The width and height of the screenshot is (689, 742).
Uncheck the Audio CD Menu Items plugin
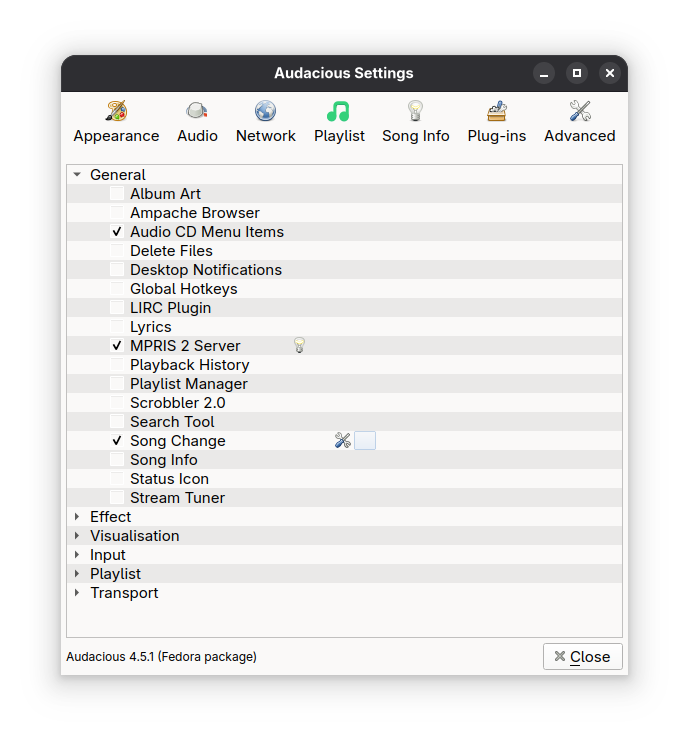pos(117,232)
